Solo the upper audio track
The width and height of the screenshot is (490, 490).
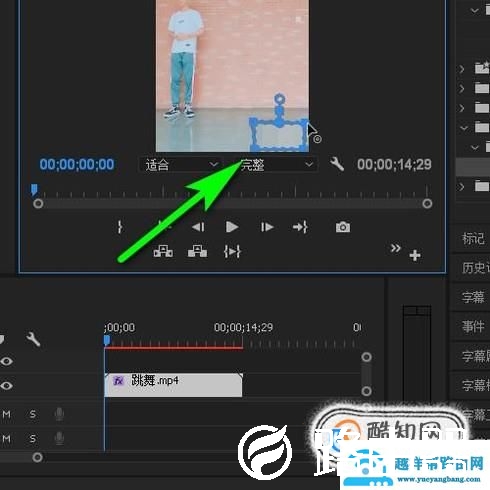pos(32,414)
